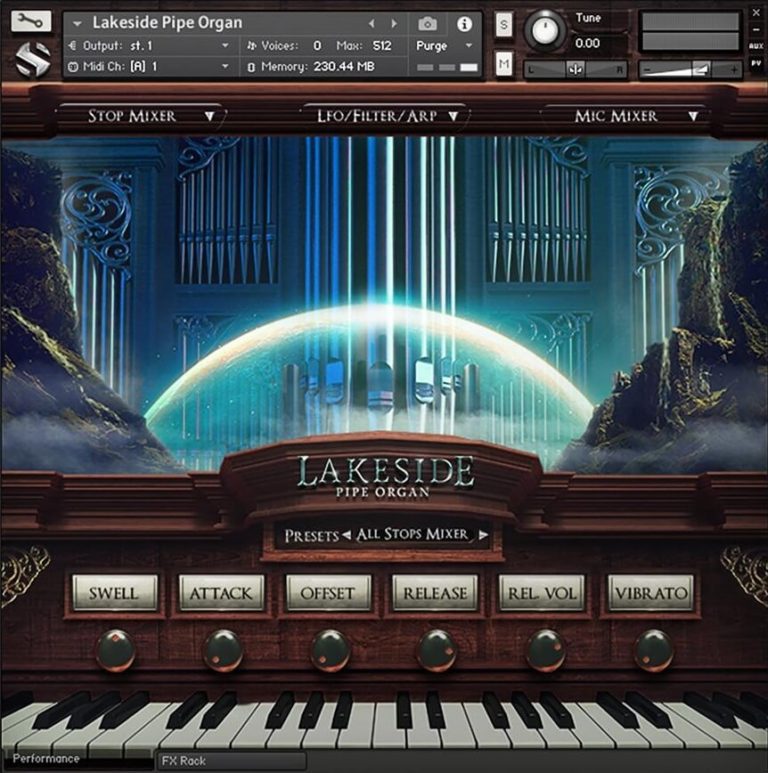
Task: Click the Release knob
Action: click(x=436, y=650)
